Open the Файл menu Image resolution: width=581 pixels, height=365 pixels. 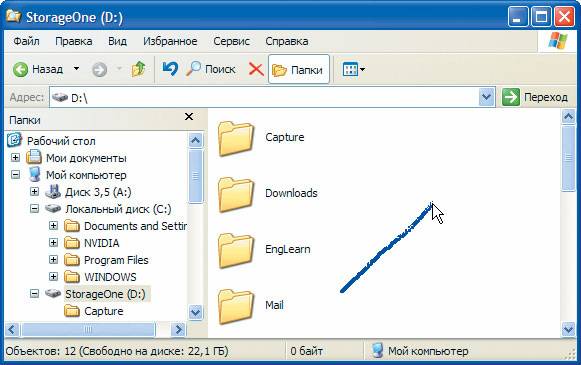click(26, 41)
